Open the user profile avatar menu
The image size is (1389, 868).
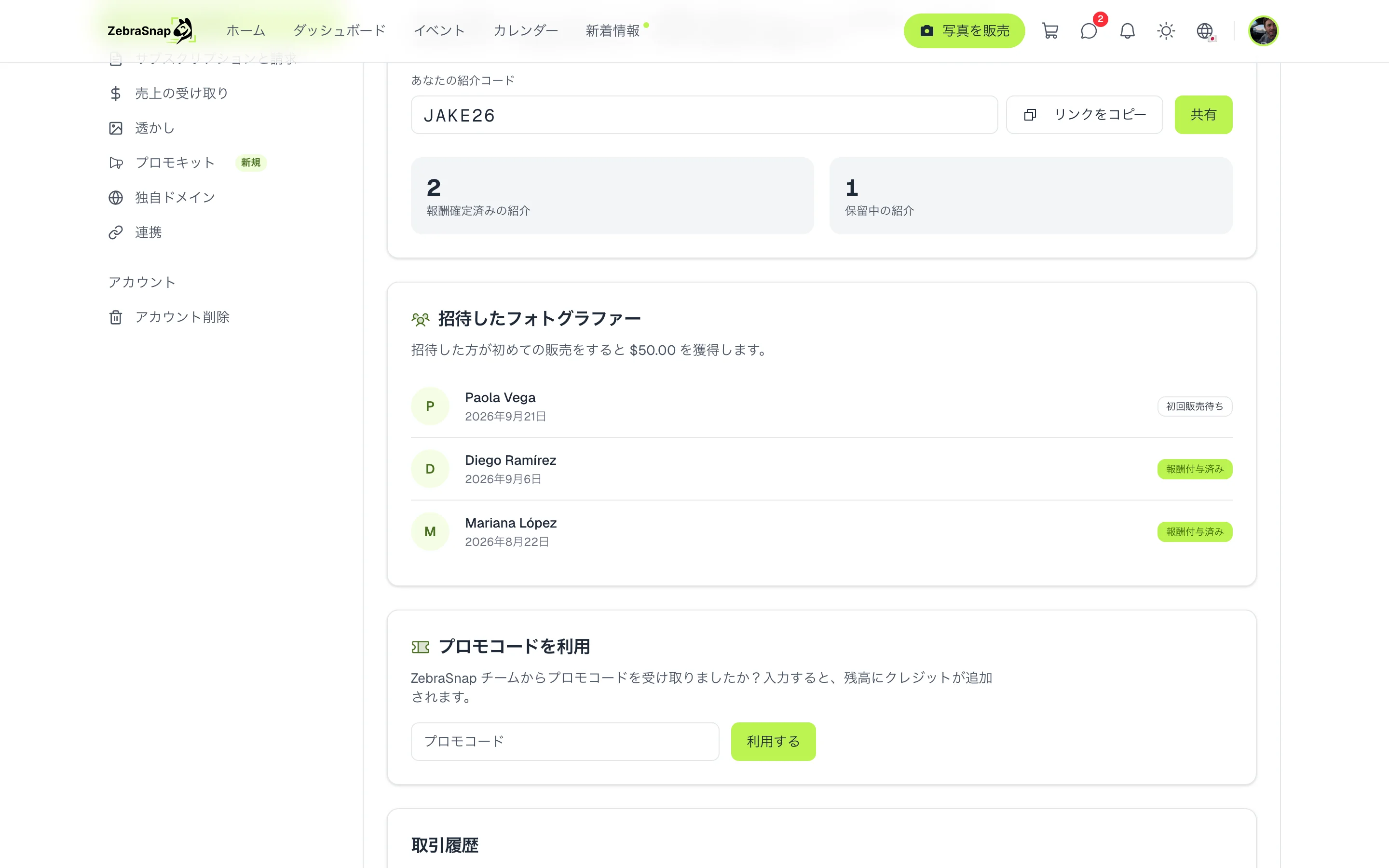(1263, 31)
